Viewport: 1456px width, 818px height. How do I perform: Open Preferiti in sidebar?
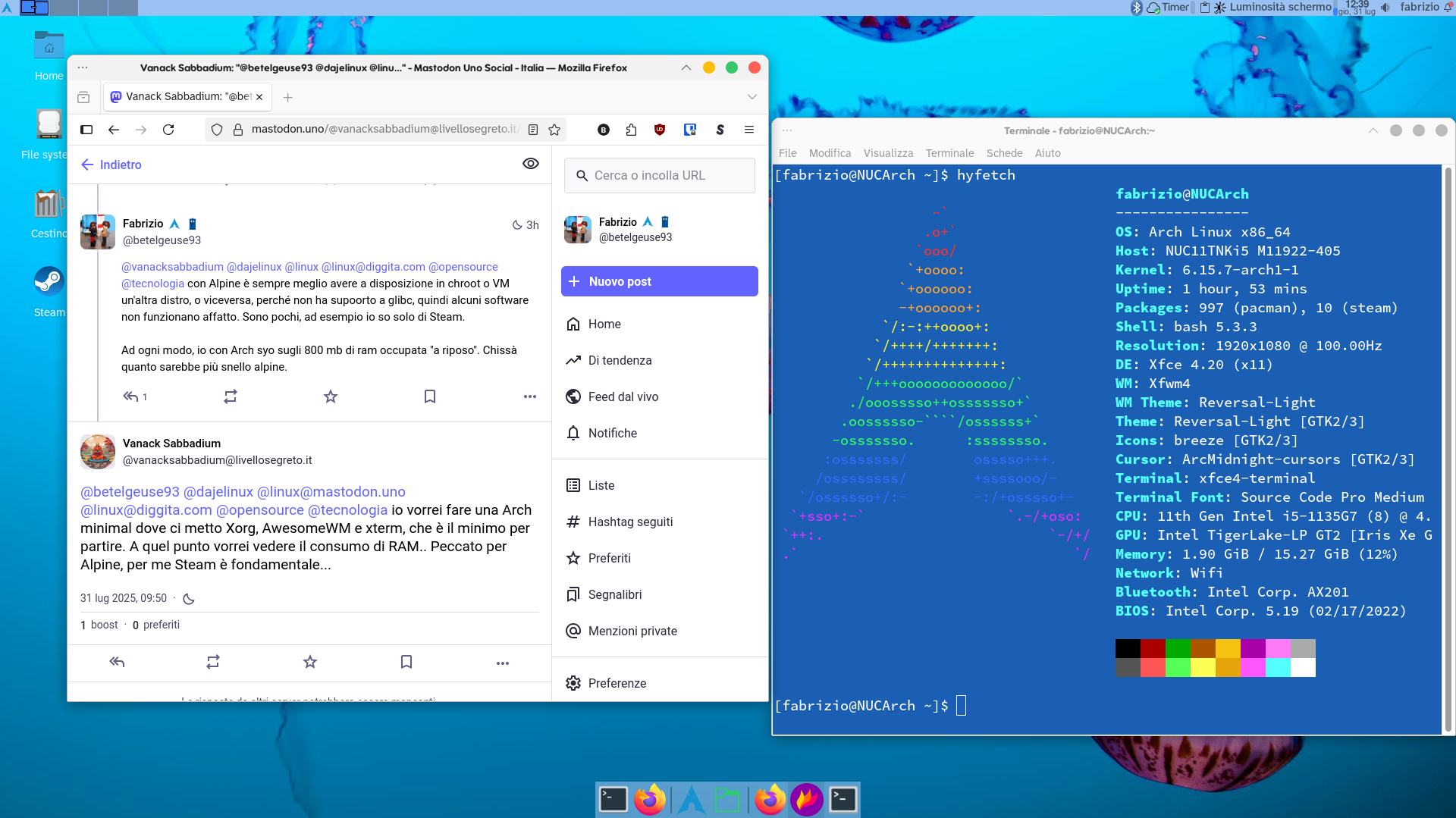(598, 558)
